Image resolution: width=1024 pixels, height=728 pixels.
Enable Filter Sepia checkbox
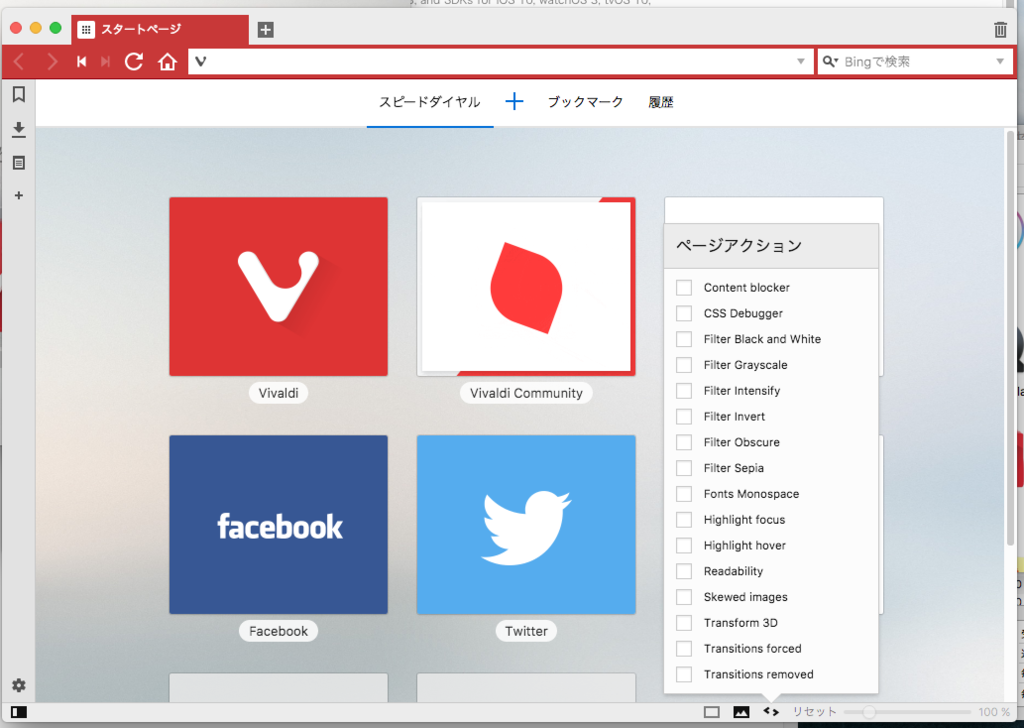click(x=684, y=468)
